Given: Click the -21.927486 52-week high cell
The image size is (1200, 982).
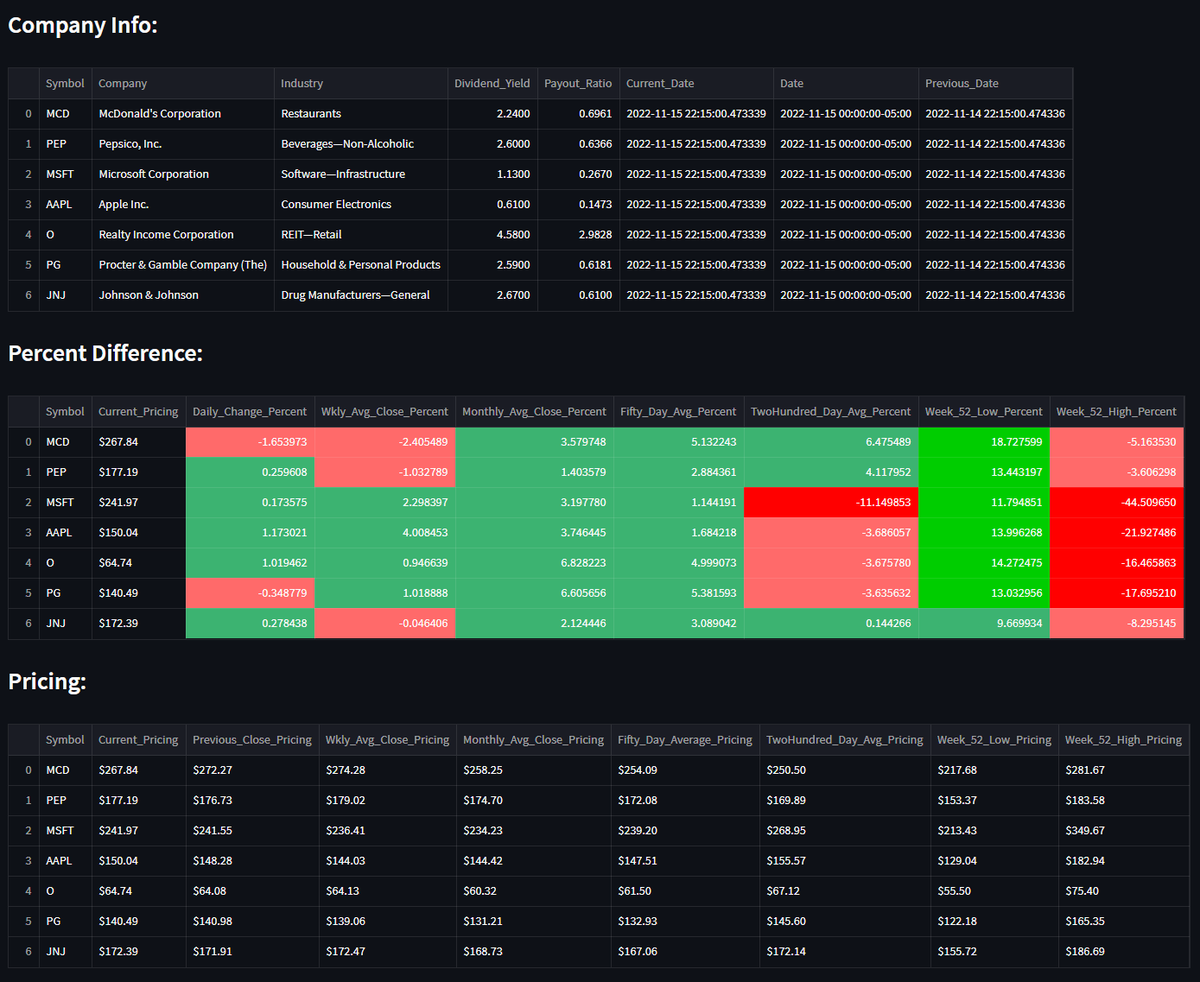Looking at the screenshot, I should [1116, 532].
